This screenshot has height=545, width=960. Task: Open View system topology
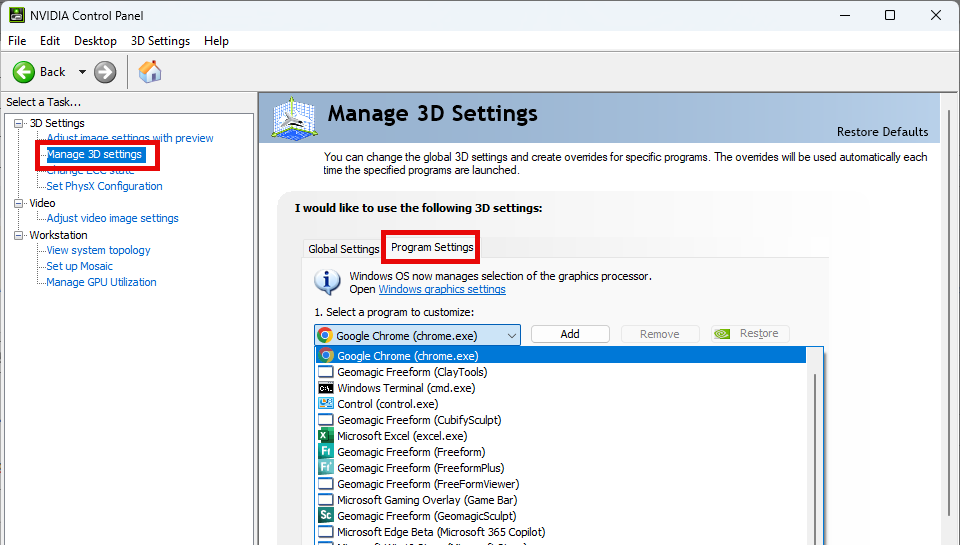[x=99, y=250]
